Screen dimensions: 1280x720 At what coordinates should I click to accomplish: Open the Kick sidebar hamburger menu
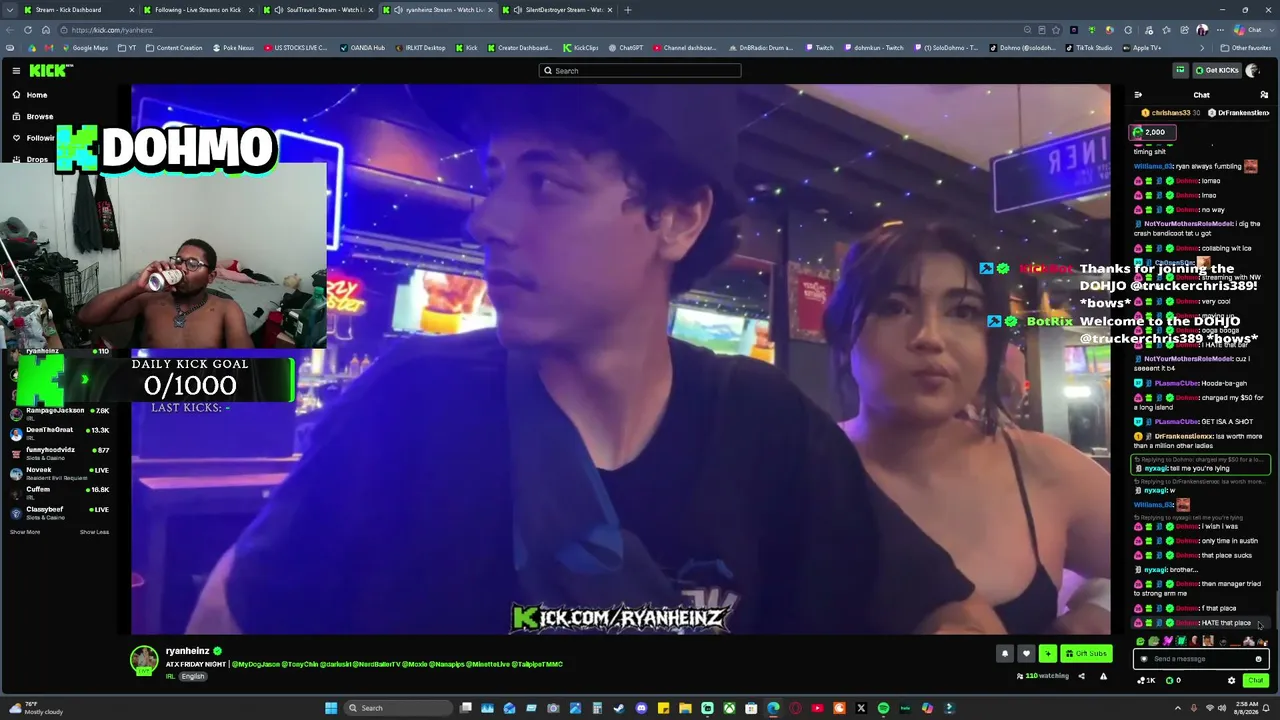[x=16, y=70]
